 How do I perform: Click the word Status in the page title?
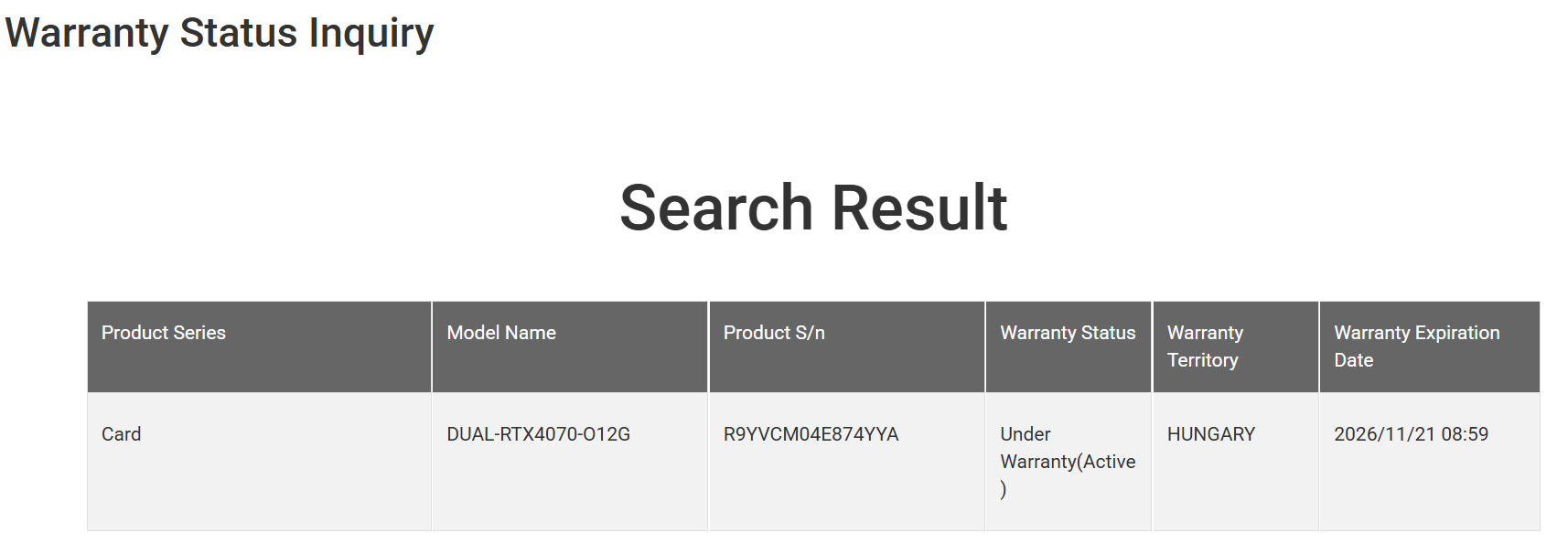coord(238,33)
